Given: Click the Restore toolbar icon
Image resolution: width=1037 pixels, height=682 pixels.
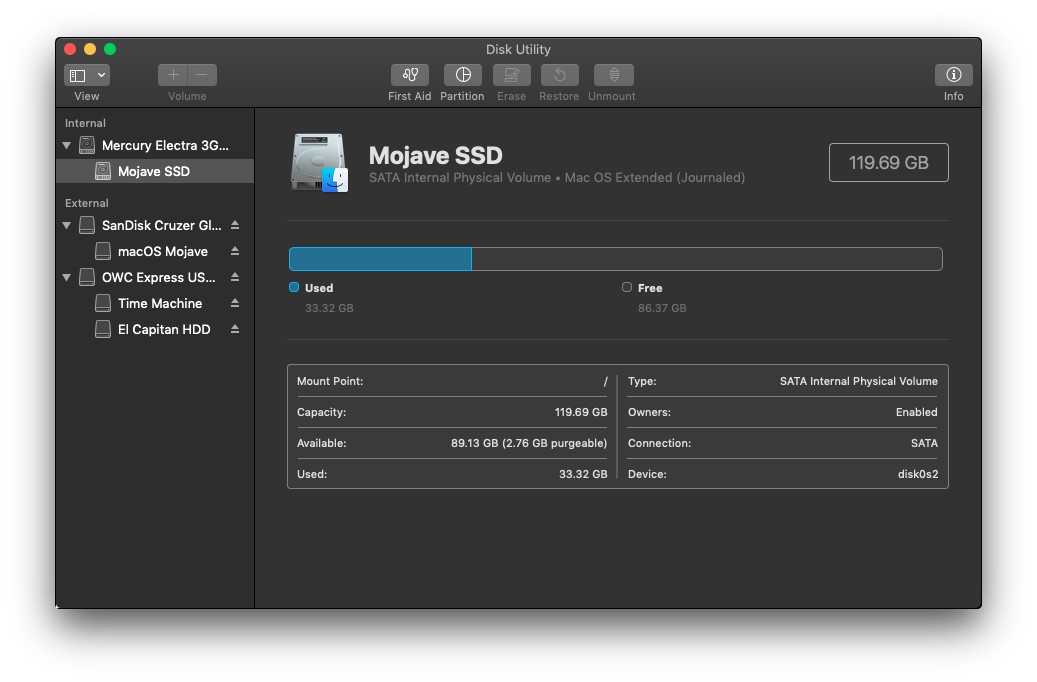Looking at the screenshot, I should 560,75.
